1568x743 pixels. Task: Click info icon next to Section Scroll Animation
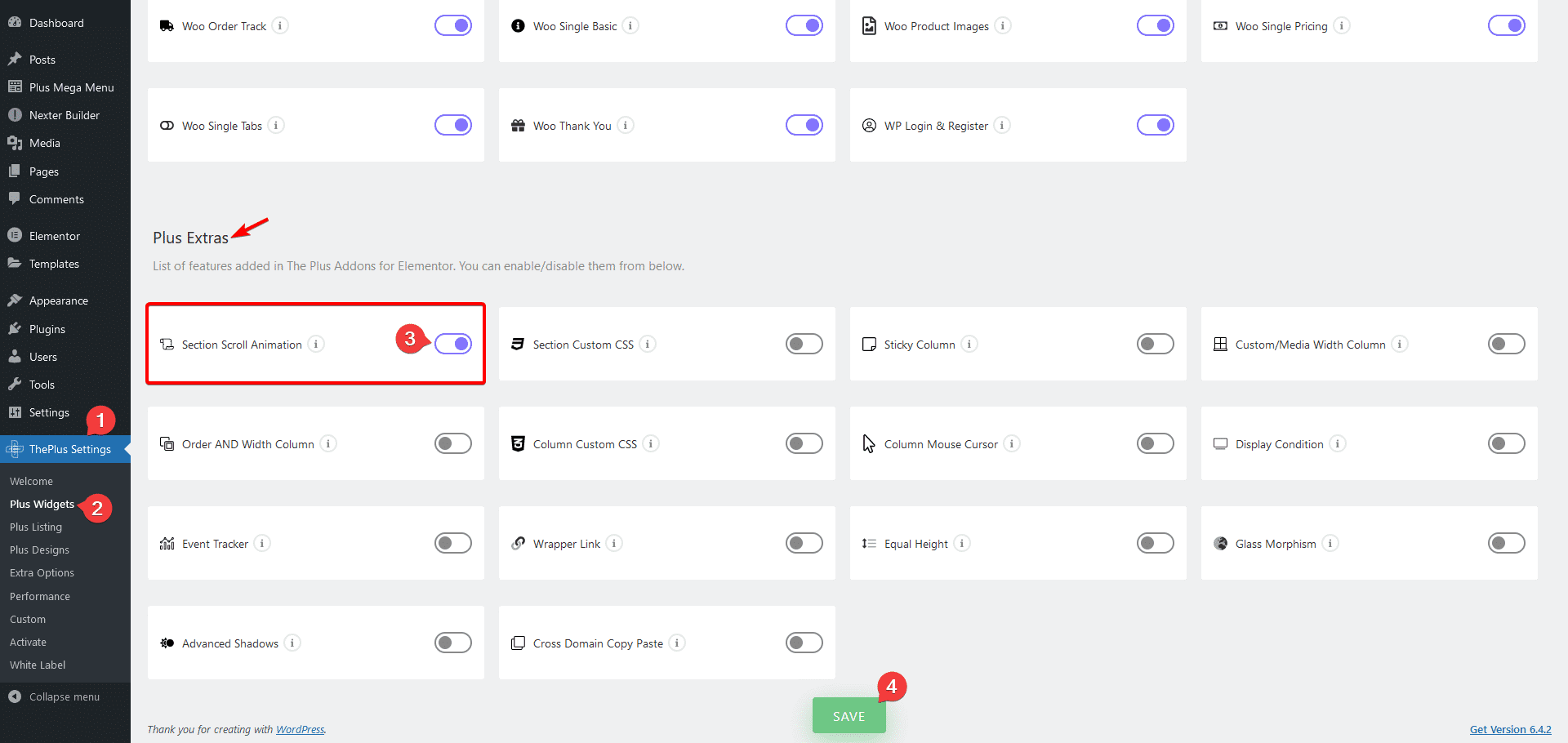(316, 345)
